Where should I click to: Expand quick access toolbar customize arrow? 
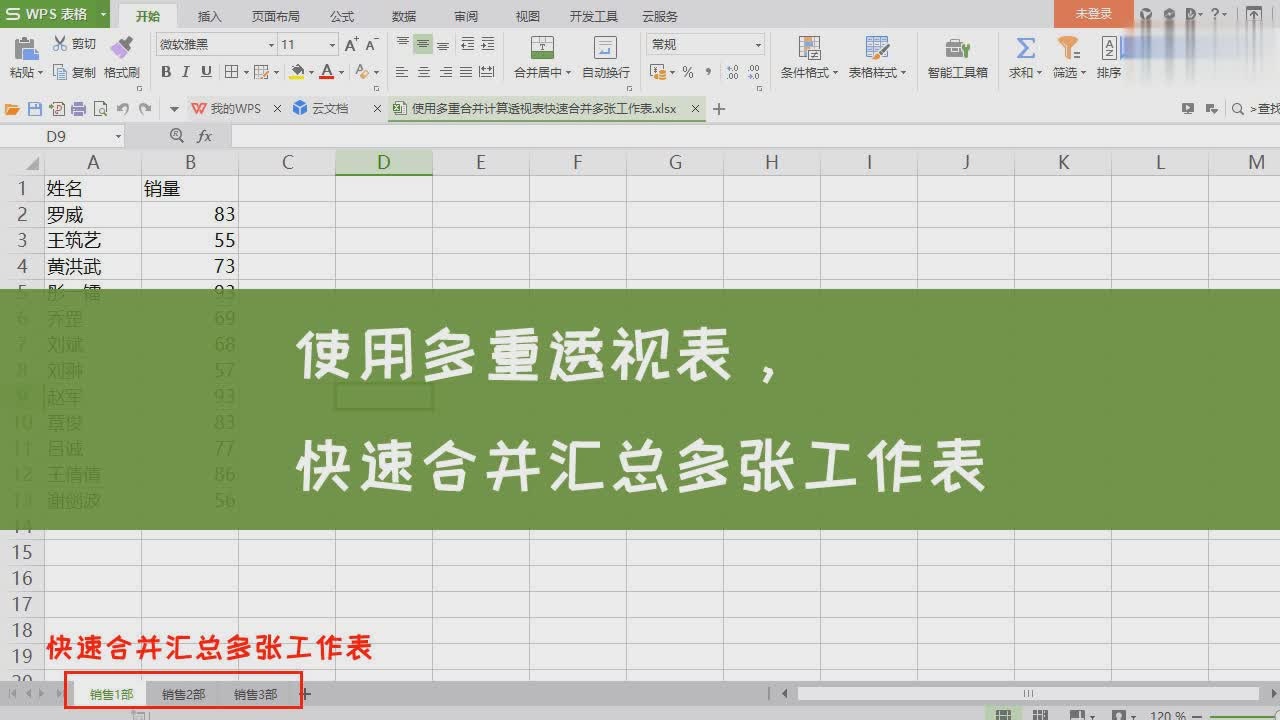coord(174,108)
